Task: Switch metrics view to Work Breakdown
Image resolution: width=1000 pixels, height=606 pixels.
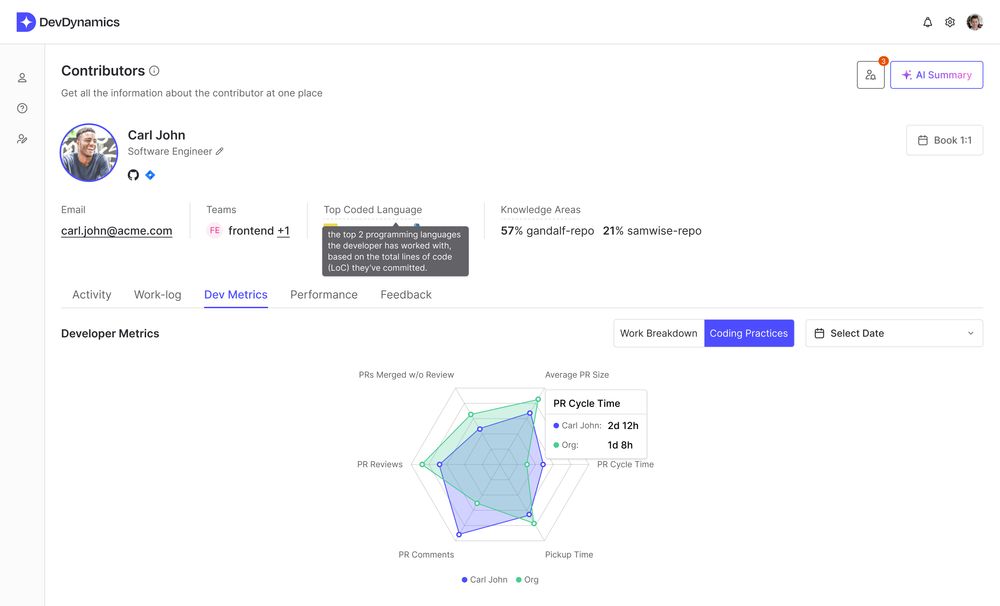Action: pos(658,332)
